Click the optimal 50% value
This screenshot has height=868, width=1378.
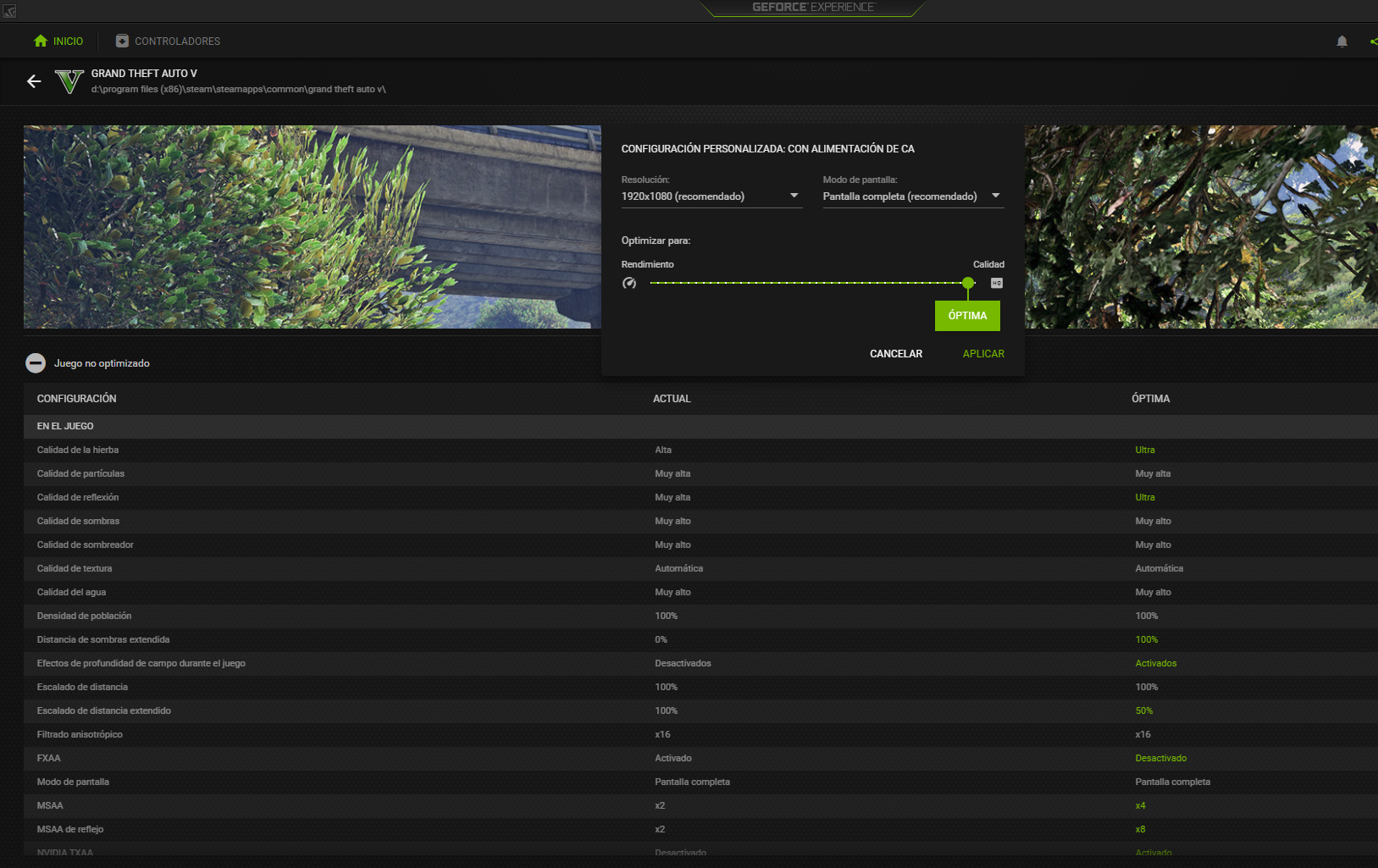[1144, 710]
